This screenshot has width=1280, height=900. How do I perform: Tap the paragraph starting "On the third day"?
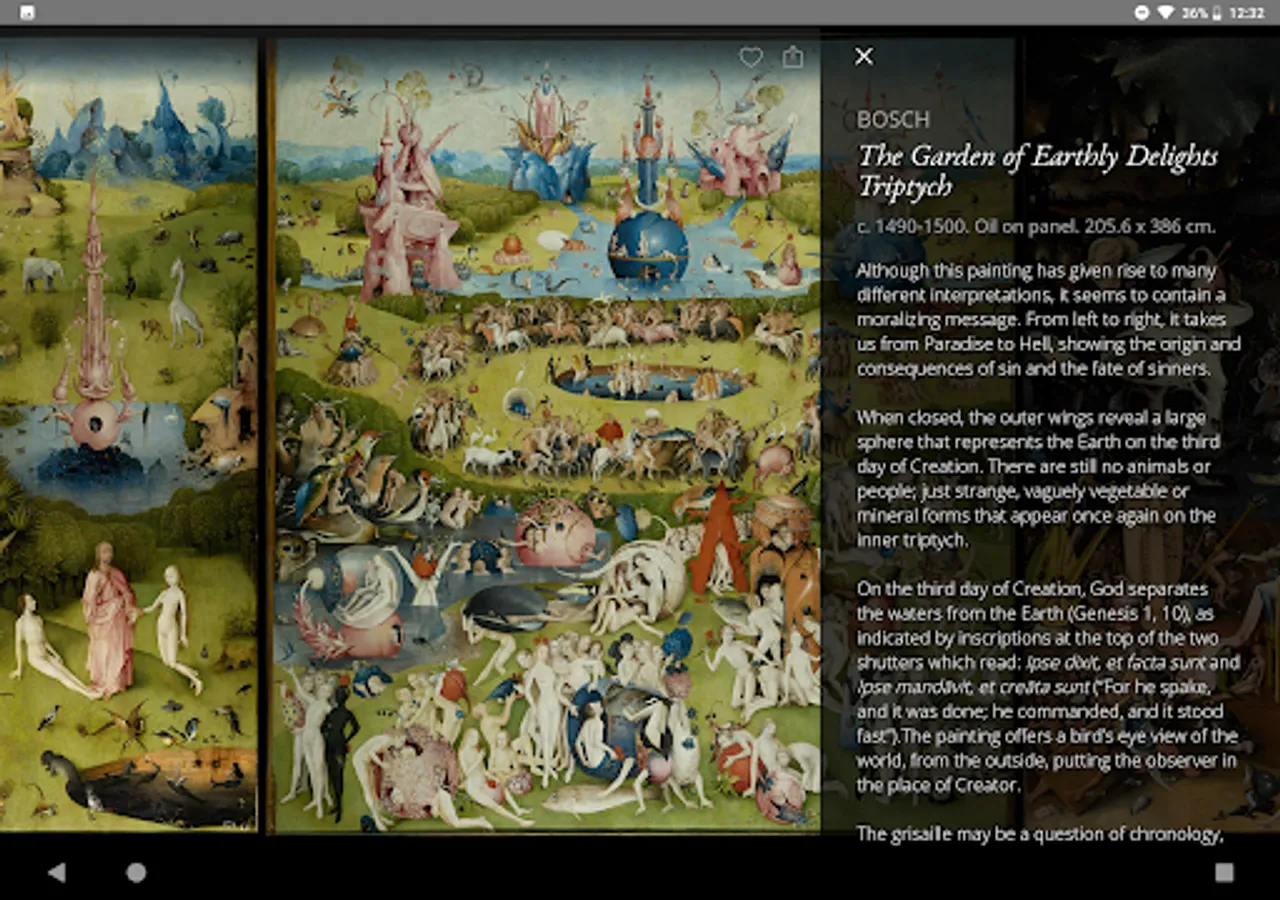pos(1048,687)
